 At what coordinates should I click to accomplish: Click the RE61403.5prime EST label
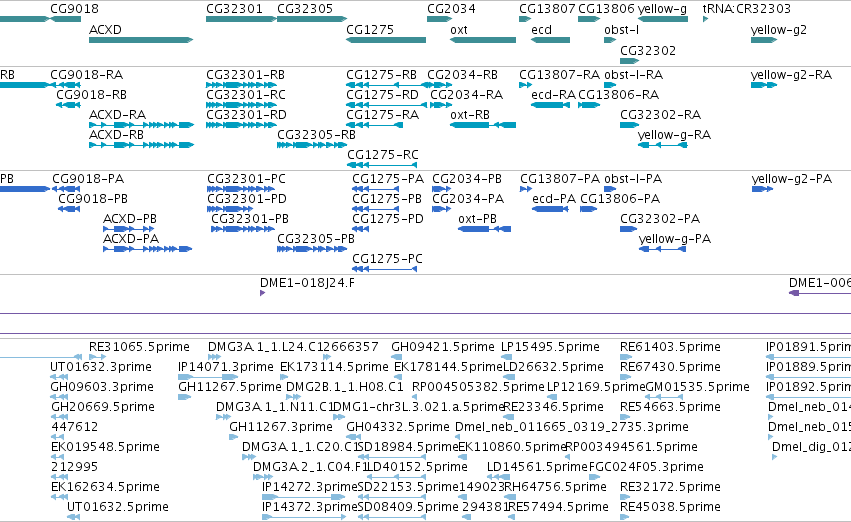click(x=670, y=347)
